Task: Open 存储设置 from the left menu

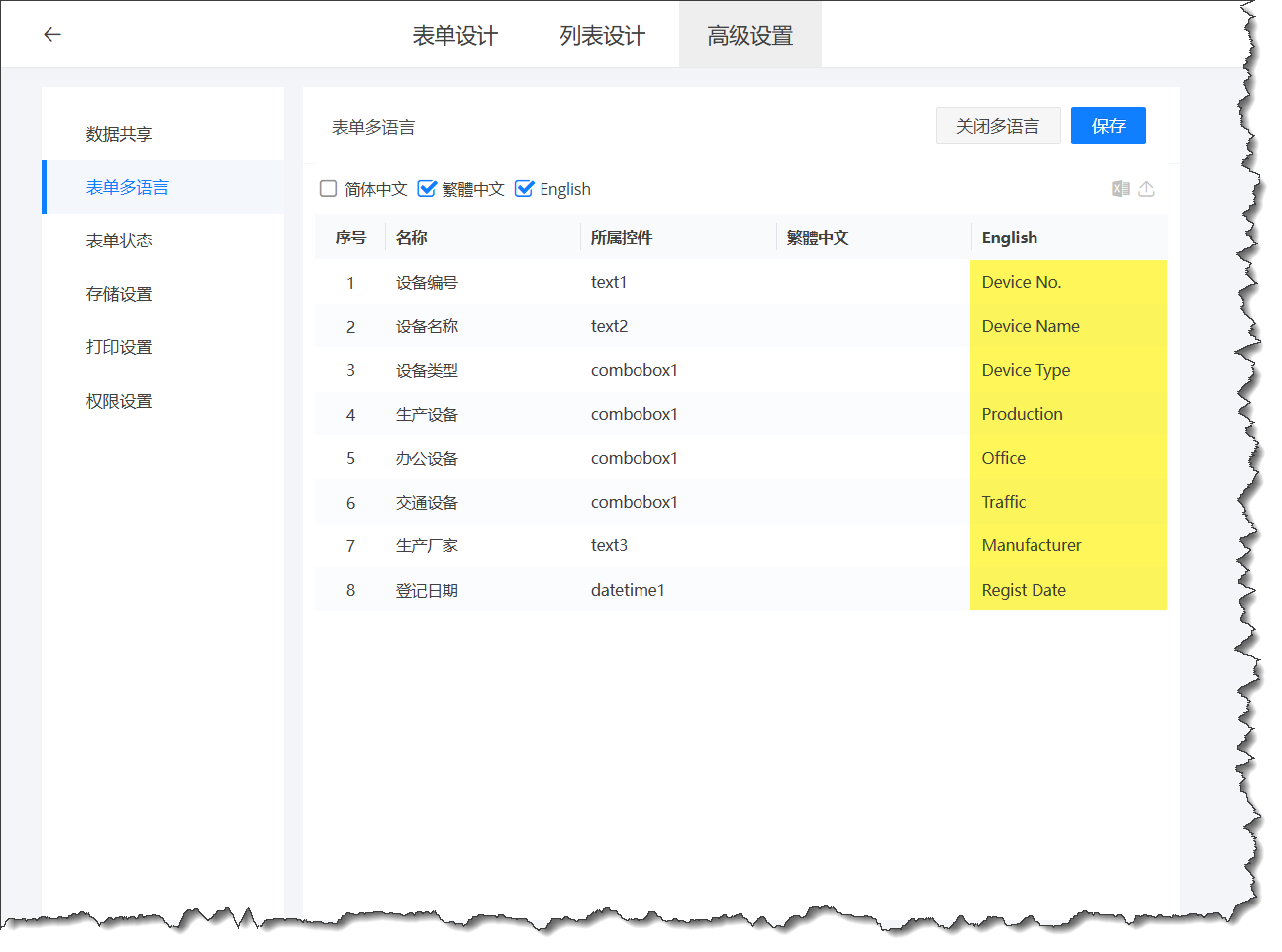Action: pyautogui.click(x=119, y=294)
